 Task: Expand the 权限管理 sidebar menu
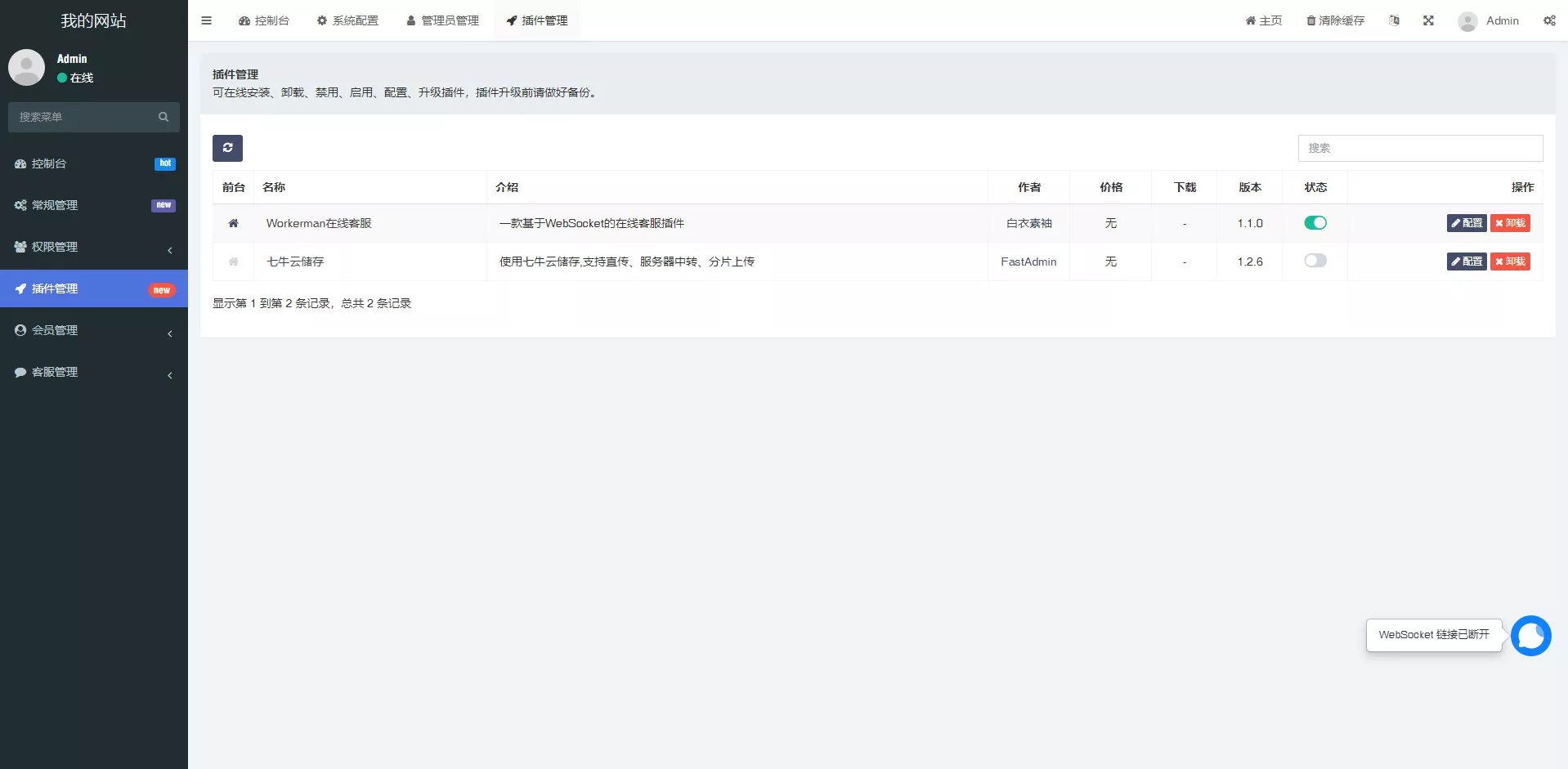coord(93,247)
